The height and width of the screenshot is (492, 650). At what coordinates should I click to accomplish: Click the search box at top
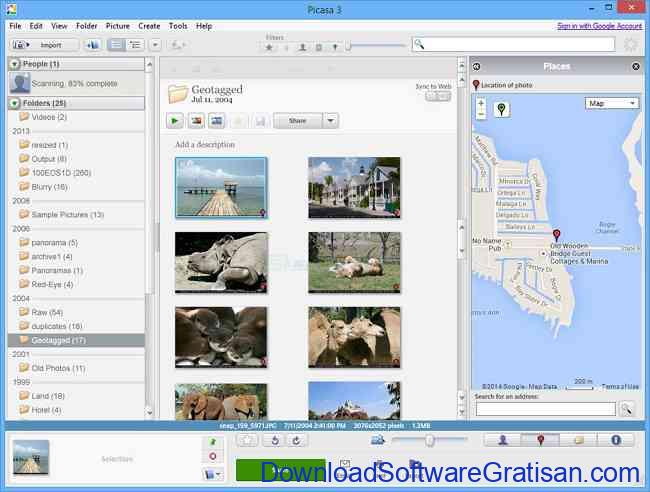[x=513, y=44]
